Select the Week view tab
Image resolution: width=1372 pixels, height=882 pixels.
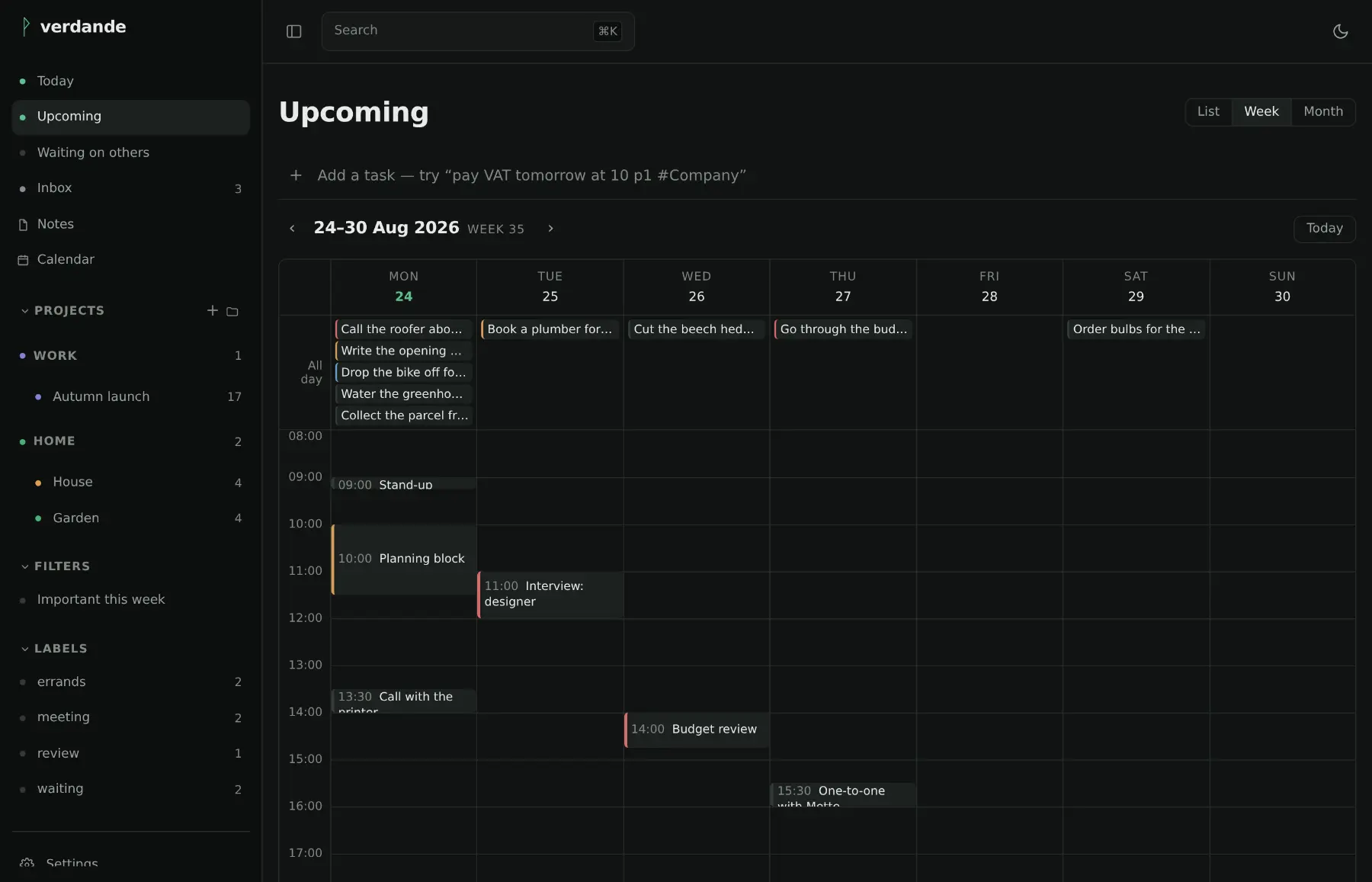point(1261,112)
